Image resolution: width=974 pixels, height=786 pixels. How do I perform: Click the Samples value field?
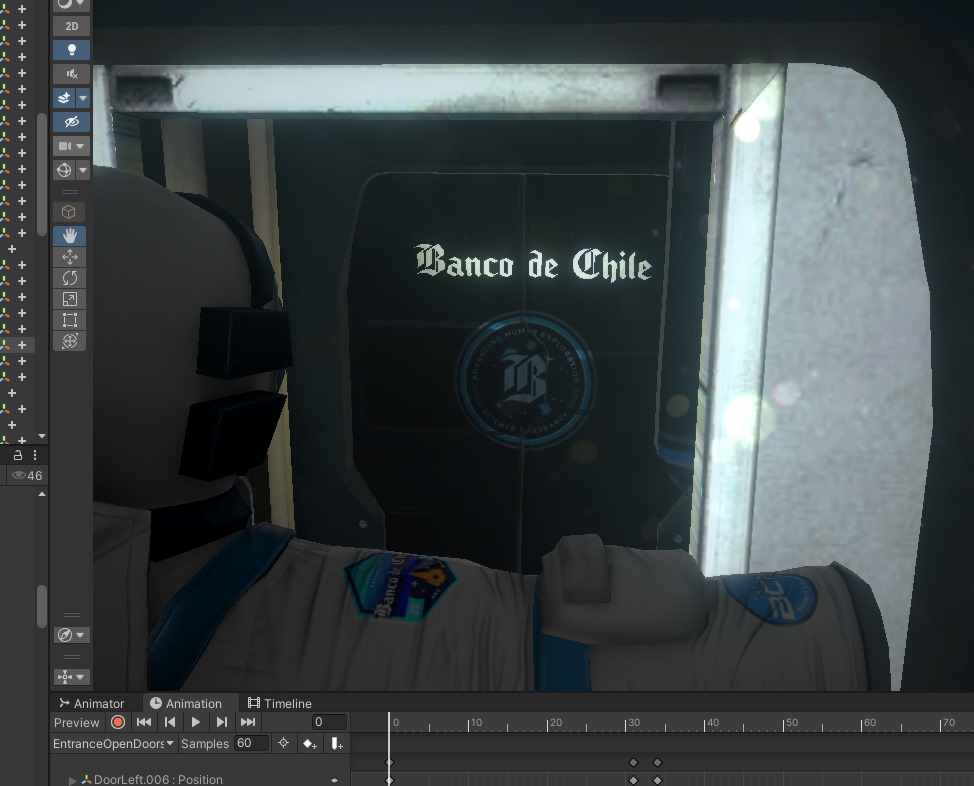pyautogui.click(x=251, y=743)
